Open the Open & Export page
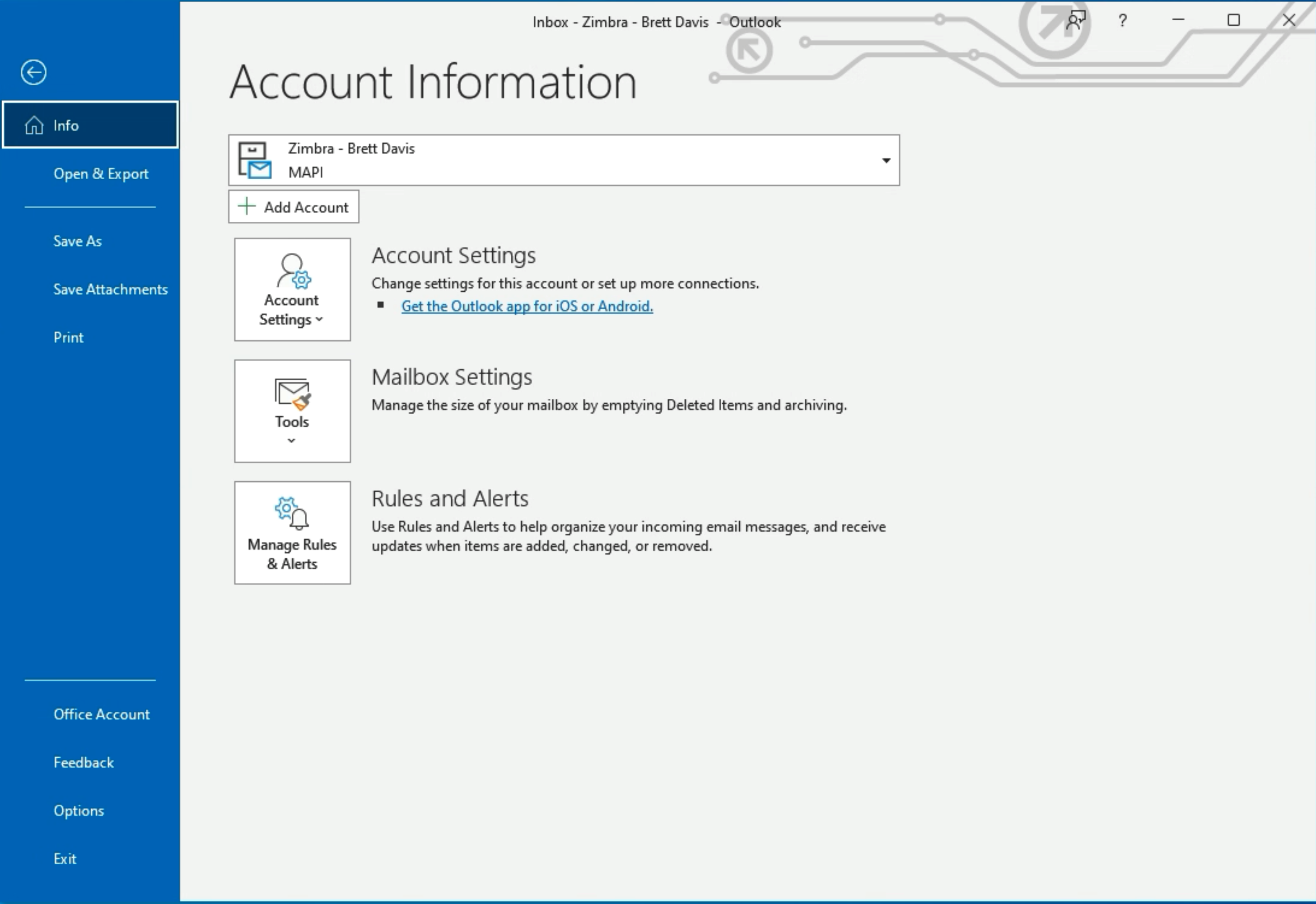This screenshot has height=904, width=1316. click(90, 174)
